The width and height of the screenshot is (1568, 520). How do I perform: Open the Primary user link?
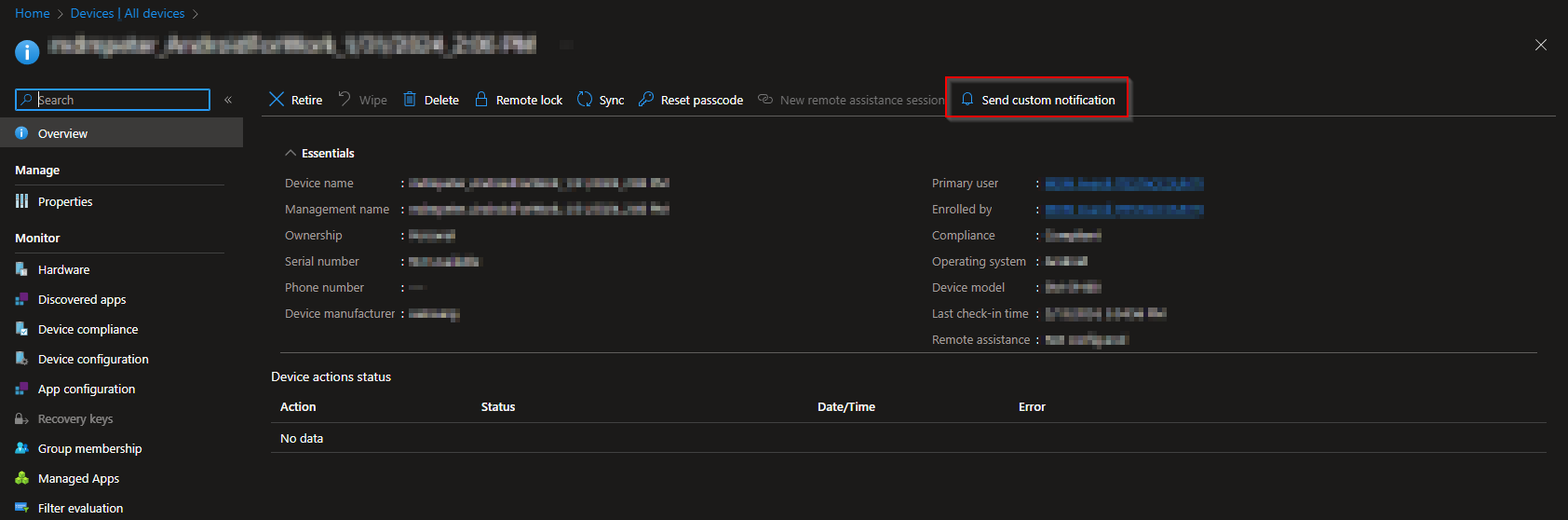point(1124,184)
